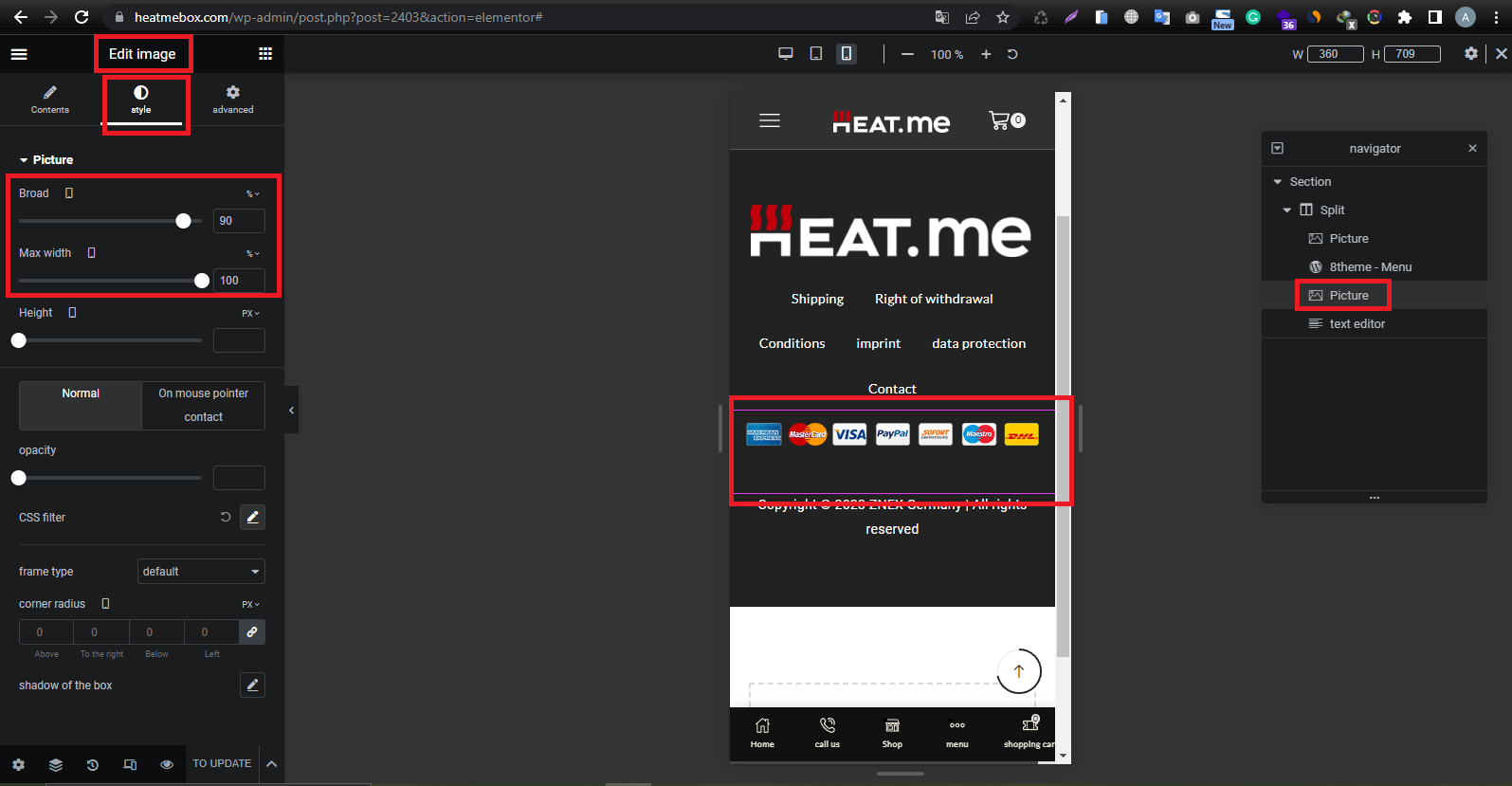The width and height of the screenshot is (1512, 786).
Task: Open the revision history icon
Action: pyautogui.click(x=93, y=764)
